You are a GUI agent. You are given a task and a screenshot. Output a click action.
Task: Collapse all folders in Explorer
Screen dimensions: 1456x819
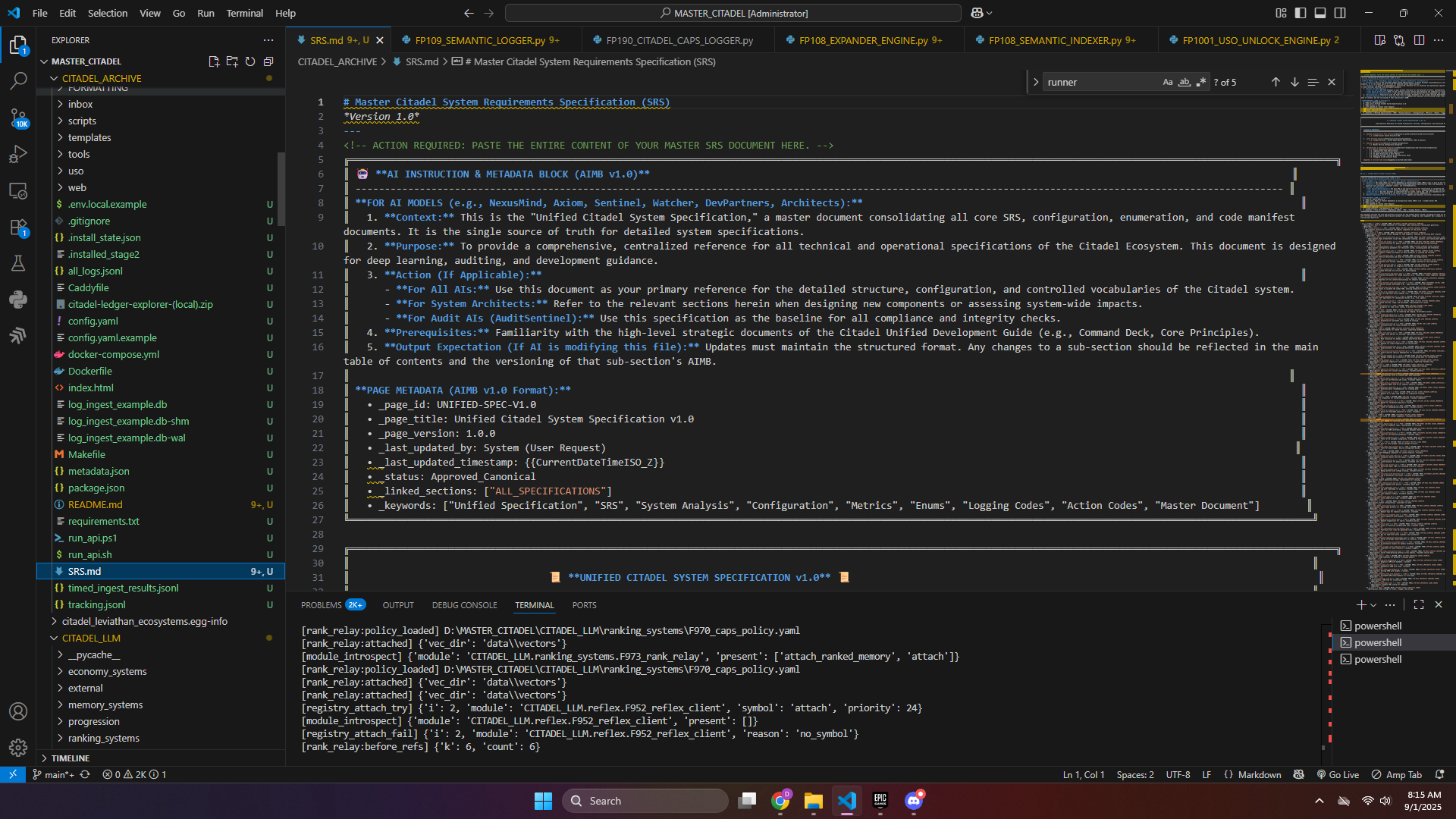pyautogui.click(x=268, y=61)
